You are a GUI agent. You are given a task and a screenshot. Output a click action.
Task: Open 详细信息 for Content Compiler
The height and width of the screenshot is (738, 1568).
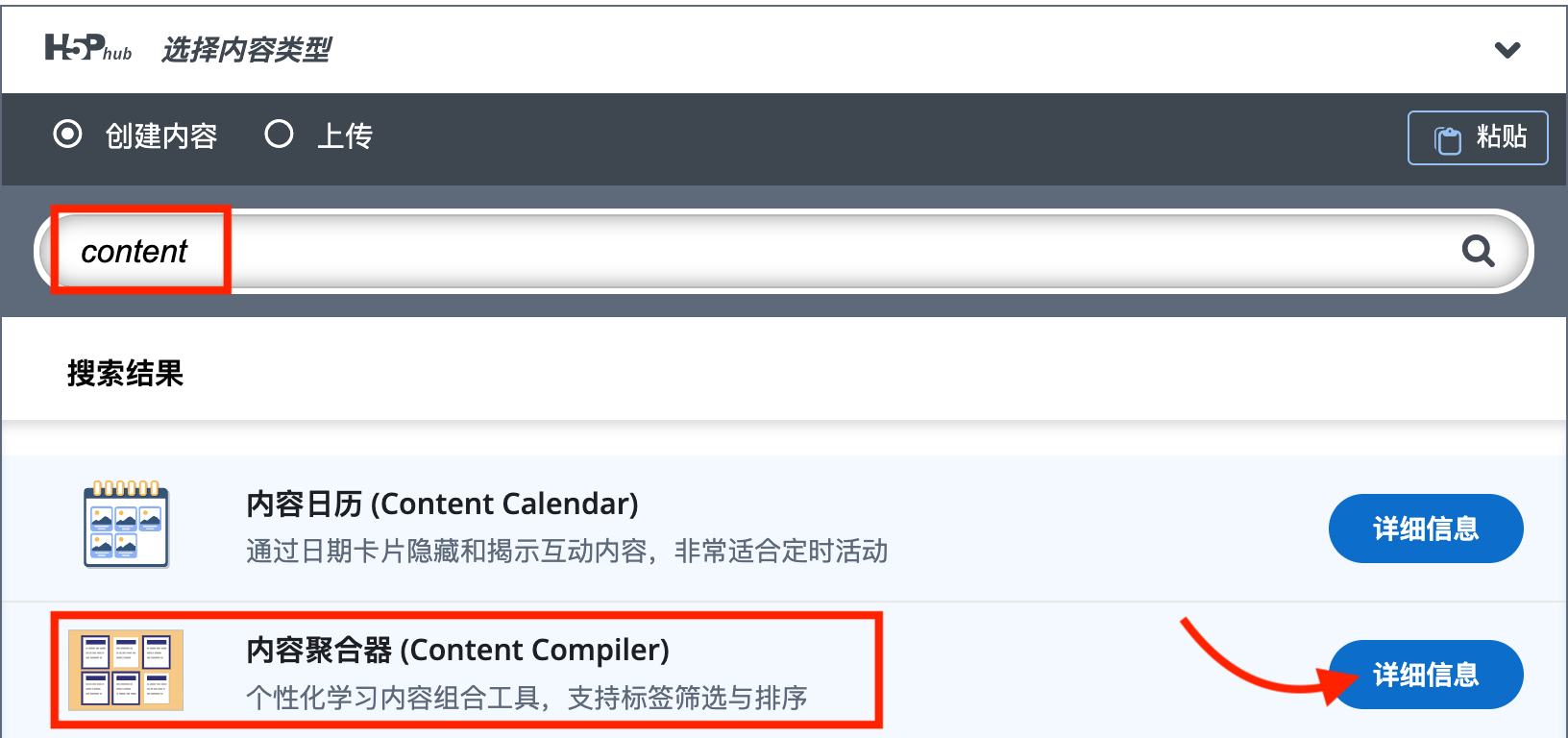pyautogui.click(x=1425, y=675)
